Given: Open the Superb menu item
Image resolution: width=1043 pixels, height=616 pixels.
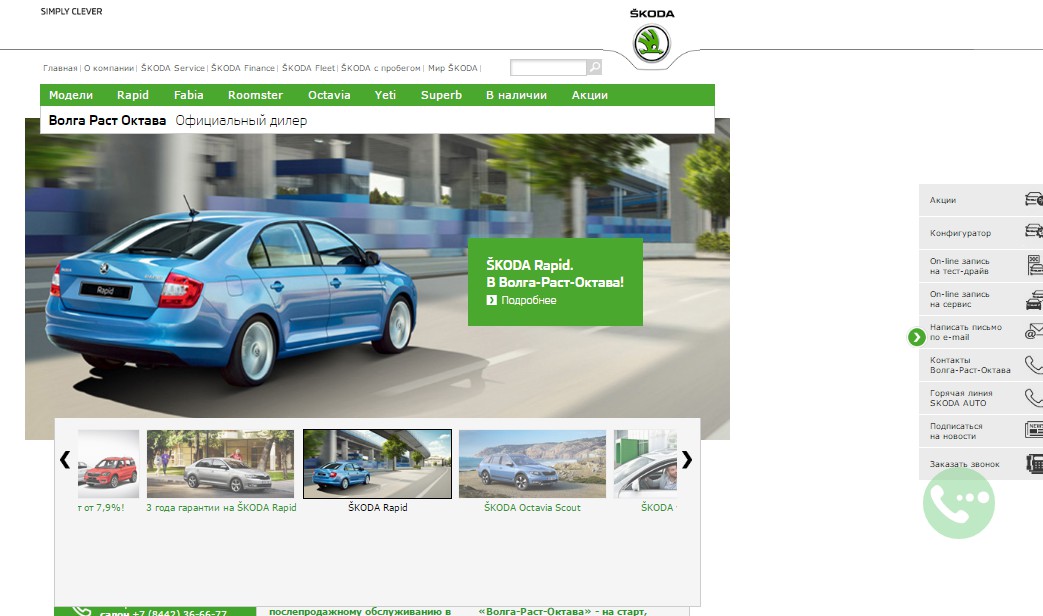Looking at the screenshot, I should click(x=441, y=95).
